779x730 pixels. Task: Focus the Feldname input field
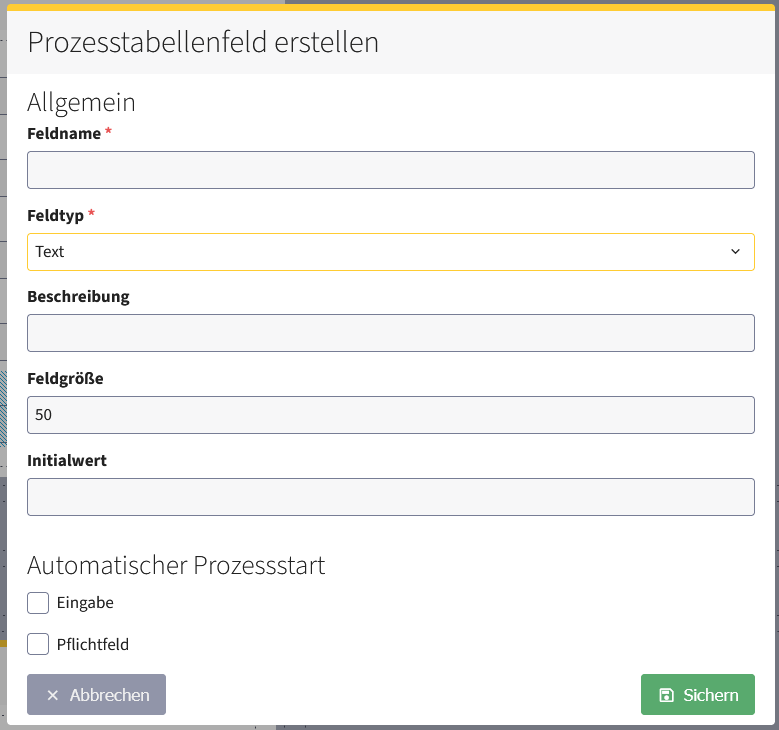pyautogui.click(x=390, y=170)
